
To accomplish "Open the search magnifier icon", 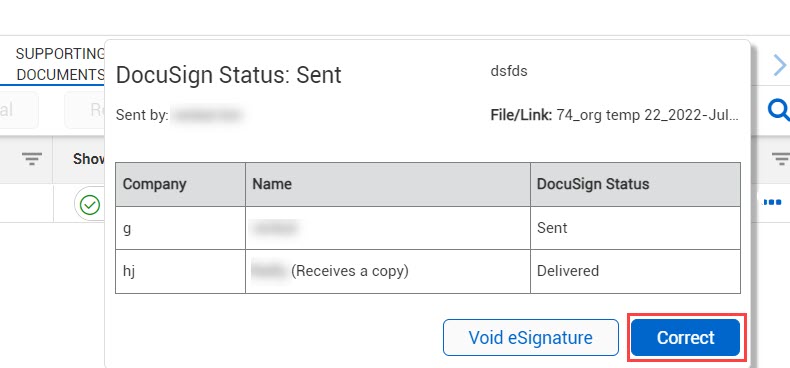I will coord(778,109).
